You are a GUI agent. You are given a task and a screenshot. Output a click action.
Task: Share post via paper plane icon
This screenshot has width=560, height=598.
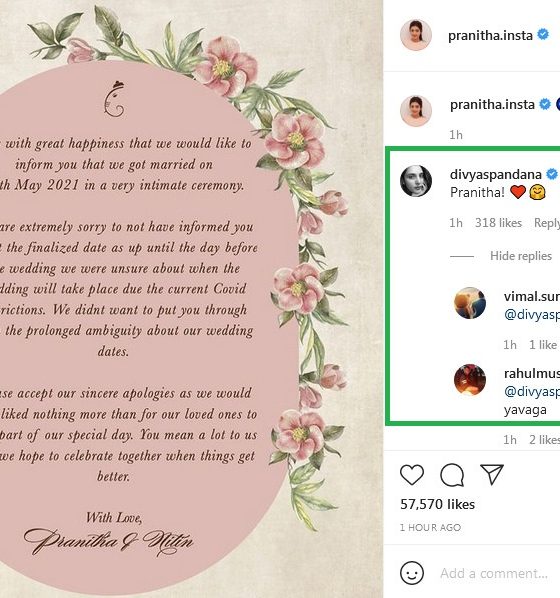pos(492,474)
